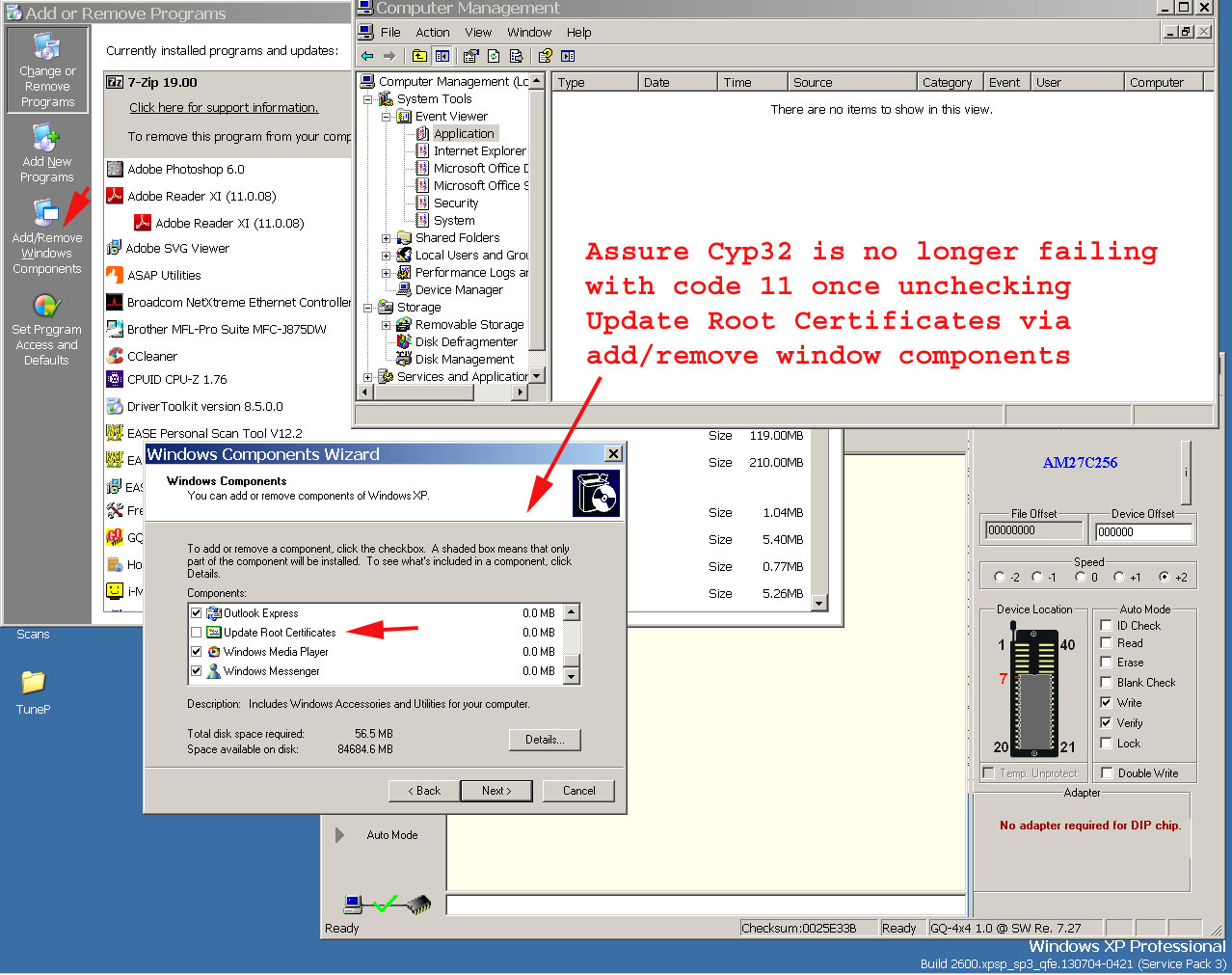The image size is (1232, 975).
Task: Select the speed +1 radio button
Action: pos(1118,577)
